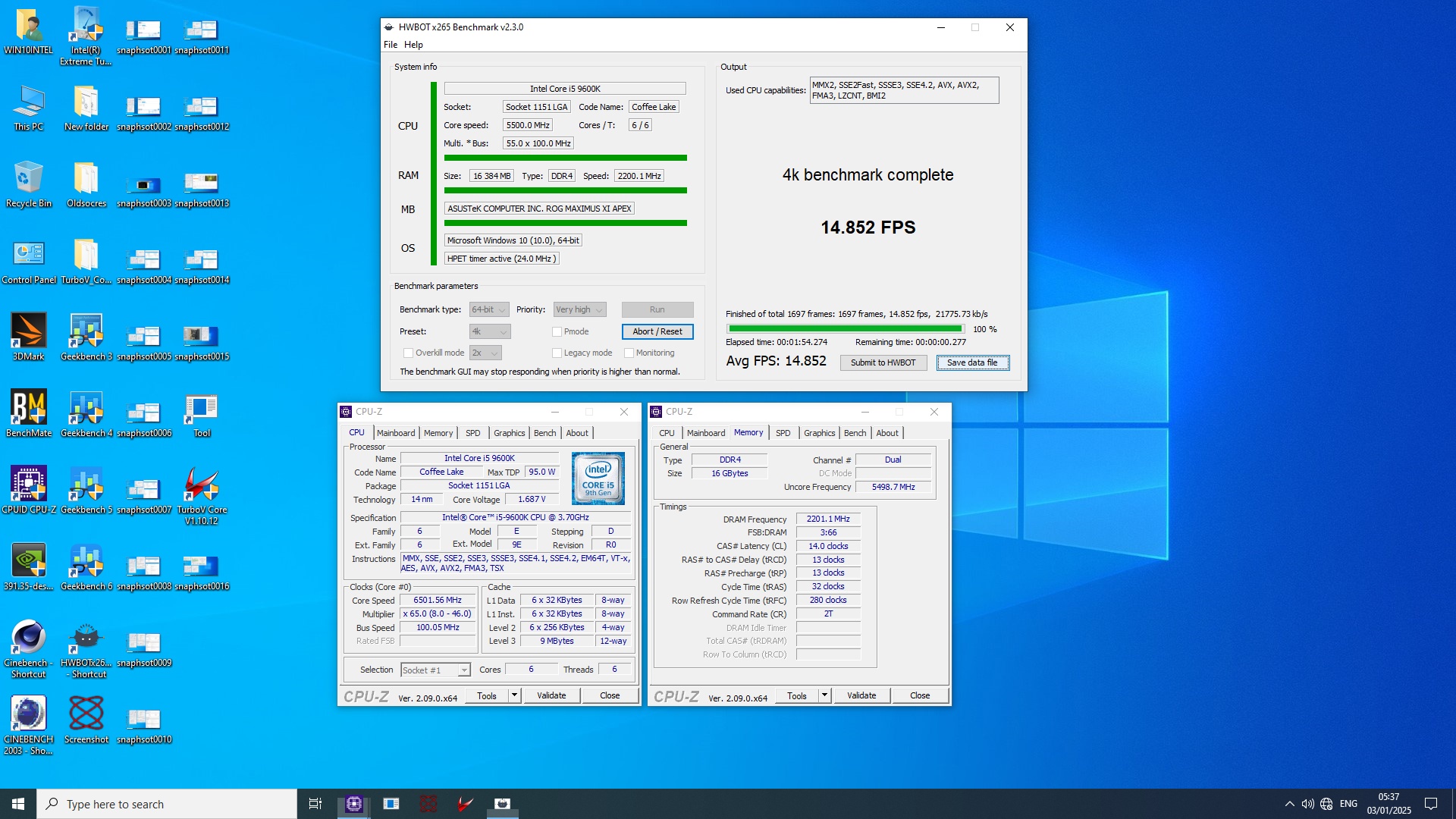Viewport: 1456px width, 819px height.
Task: Click the green CPU status bar
Action: click(566, 158)
